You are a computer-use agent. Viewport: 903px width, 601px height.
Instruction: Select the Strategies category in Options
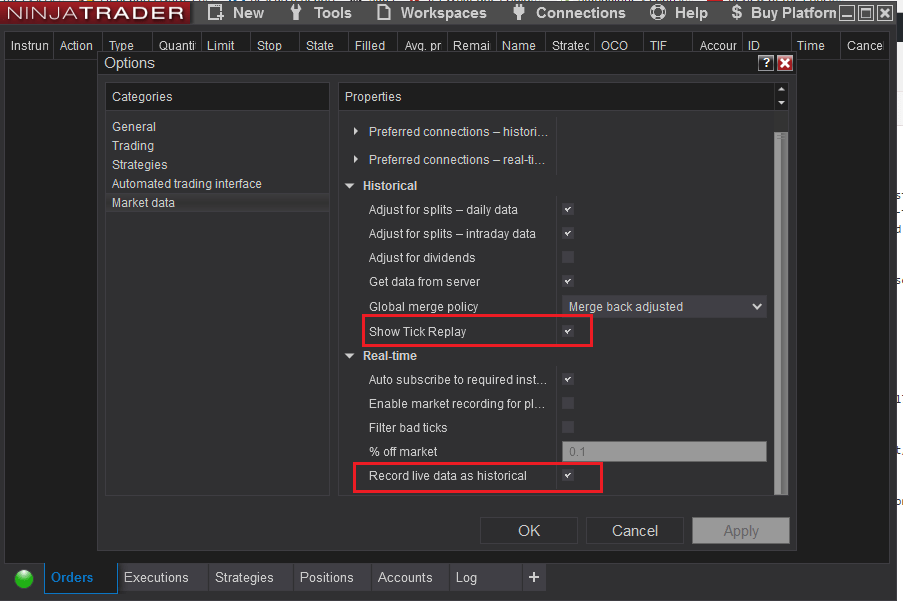(x=217, y=165)
